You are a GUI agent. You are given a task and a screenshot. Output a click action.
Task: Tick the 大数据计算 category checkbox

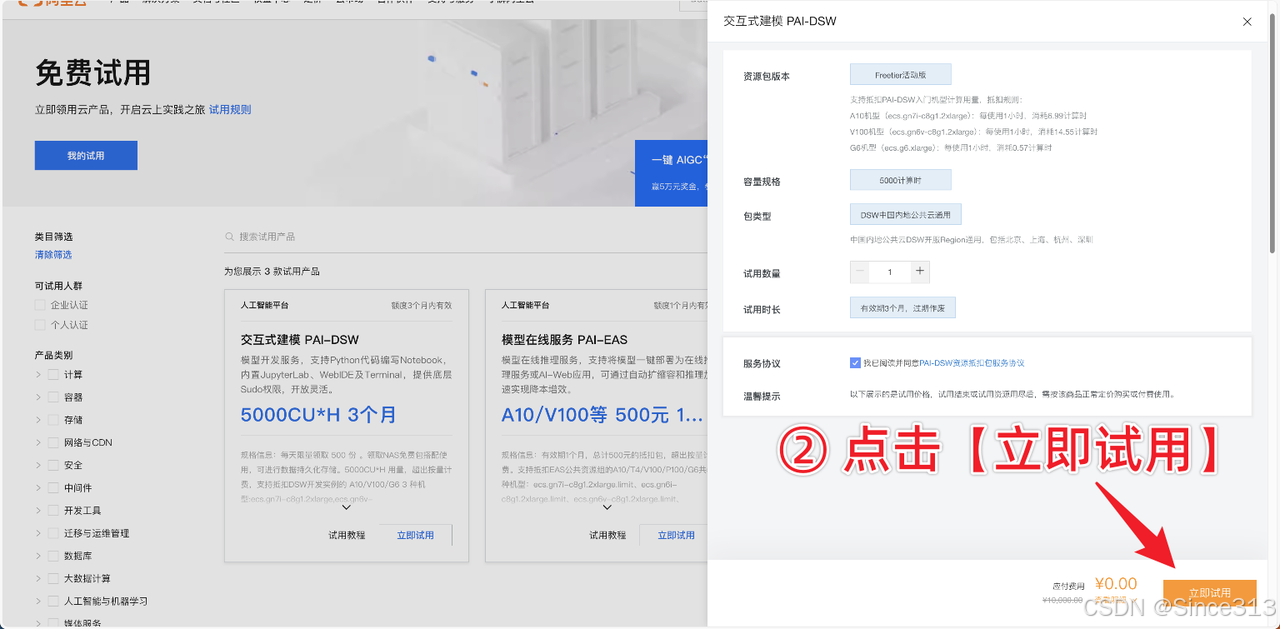click(53, 578)
